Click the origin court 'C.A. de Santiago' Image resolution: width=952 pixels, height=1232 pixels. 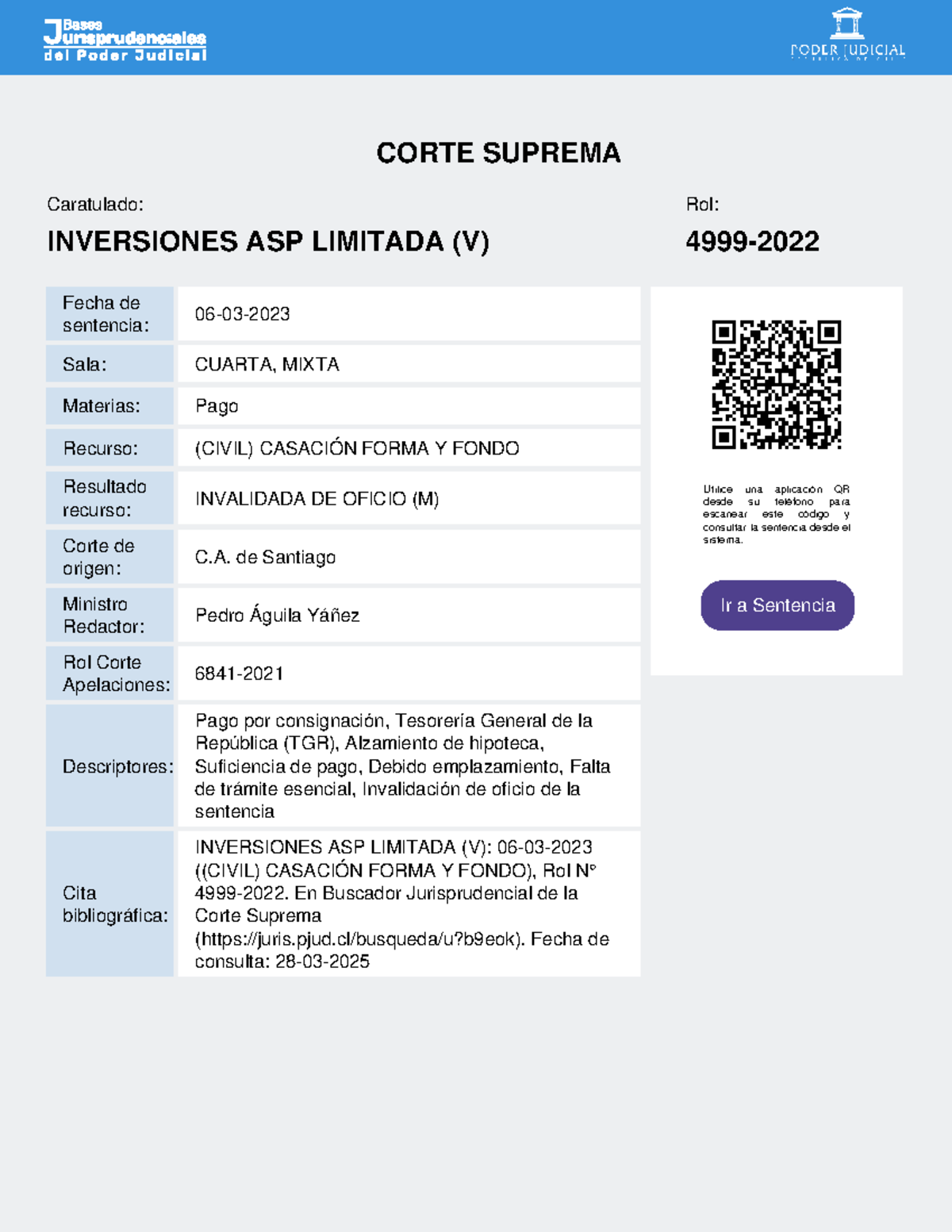[265, 557]
